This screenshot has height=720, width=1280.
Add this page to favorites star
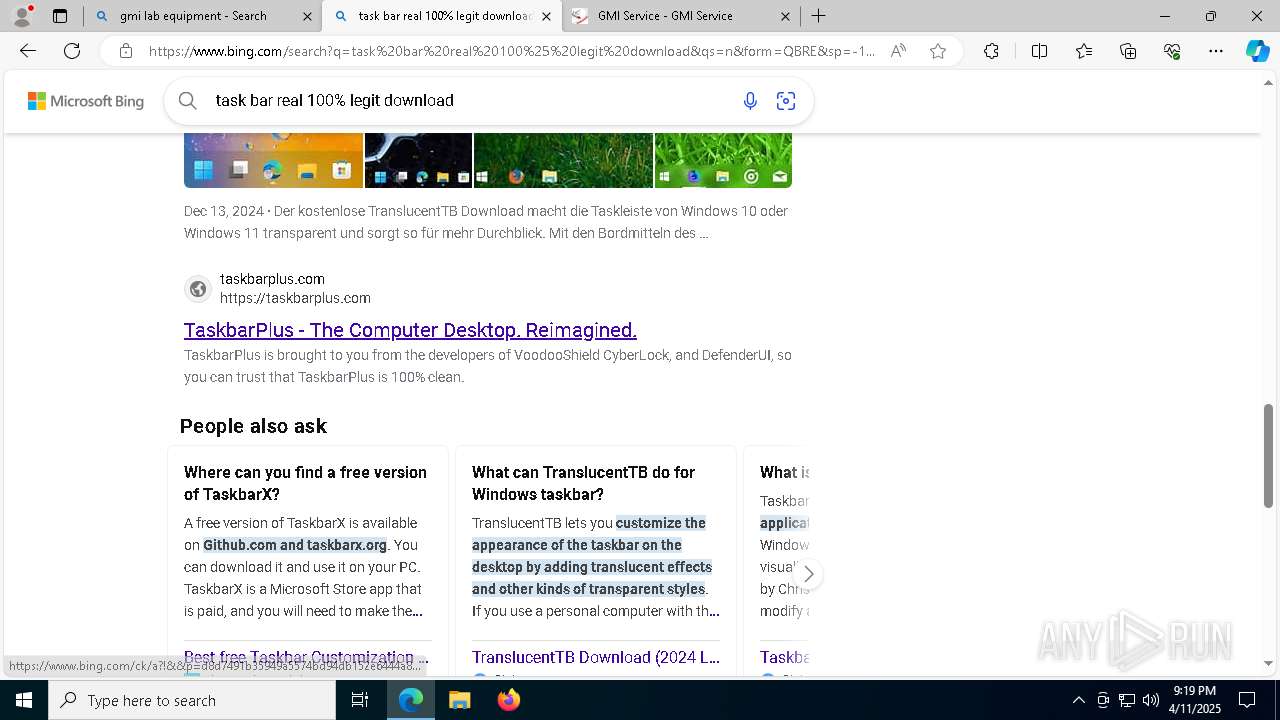pos(938,51)
